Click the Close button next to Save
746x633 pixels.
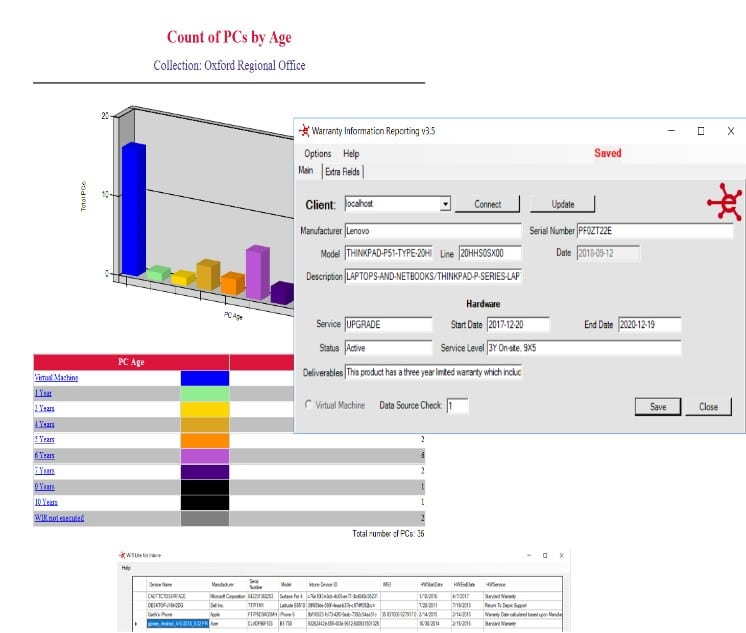pyautogui.click(x=708, y=406)
